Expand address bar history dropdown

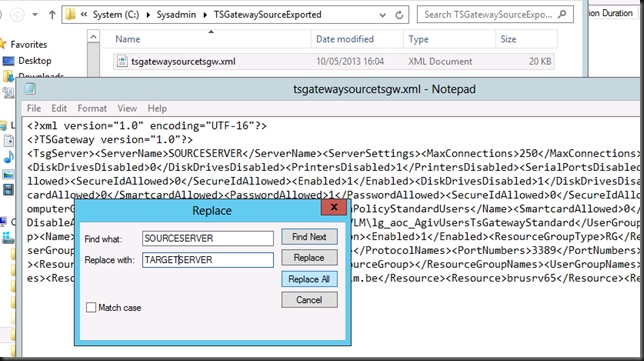[382, 15]
